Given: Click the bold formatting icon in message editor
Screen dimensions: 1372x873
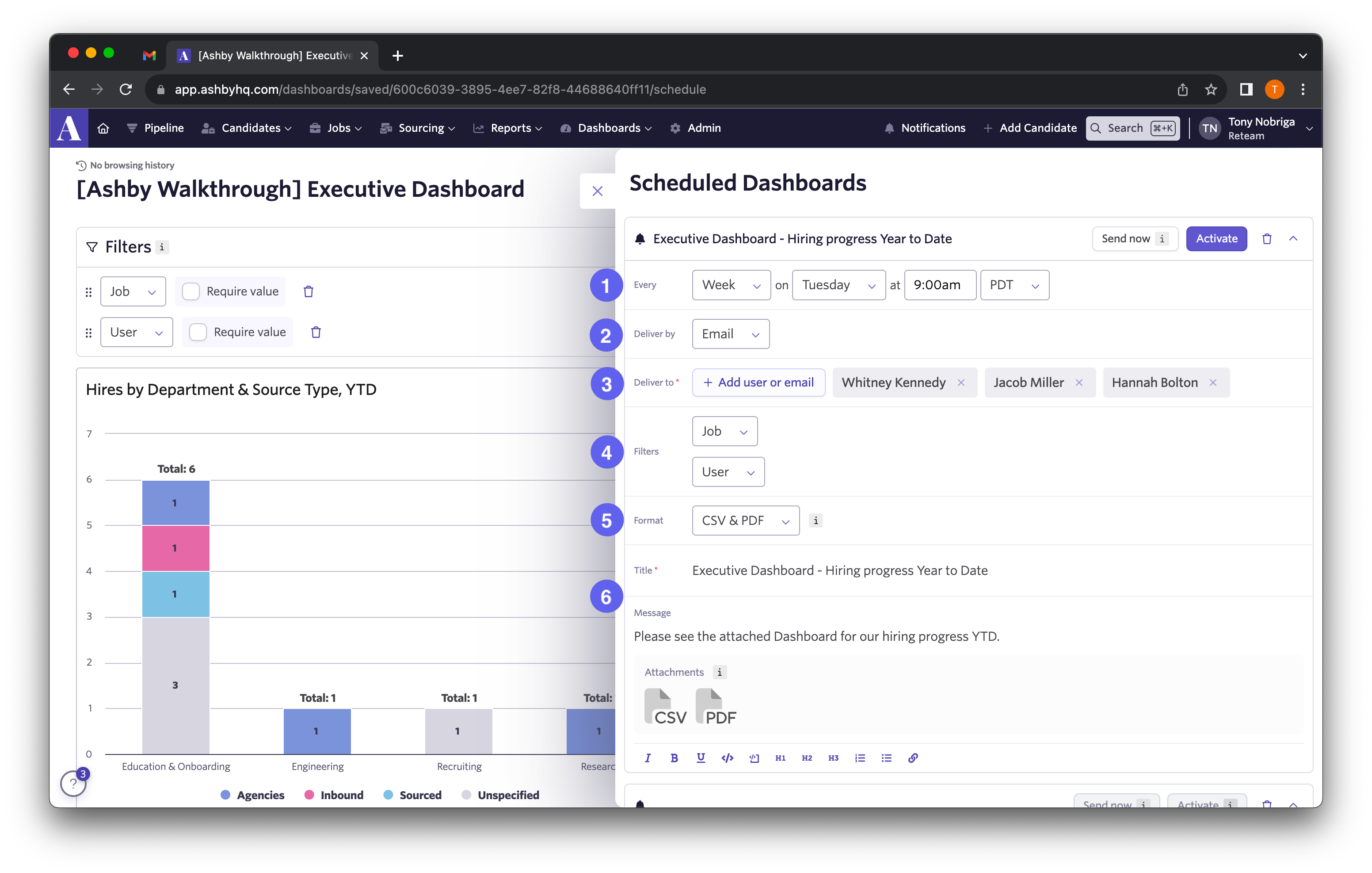Looking at the screenshot, I should 674,758.
